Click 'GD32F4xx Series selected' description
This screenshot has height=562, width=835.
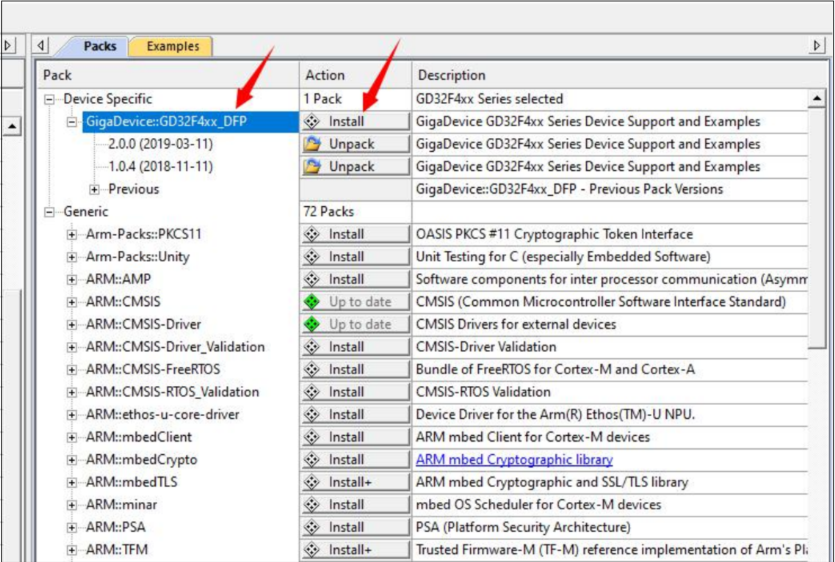tap(489, 99)
